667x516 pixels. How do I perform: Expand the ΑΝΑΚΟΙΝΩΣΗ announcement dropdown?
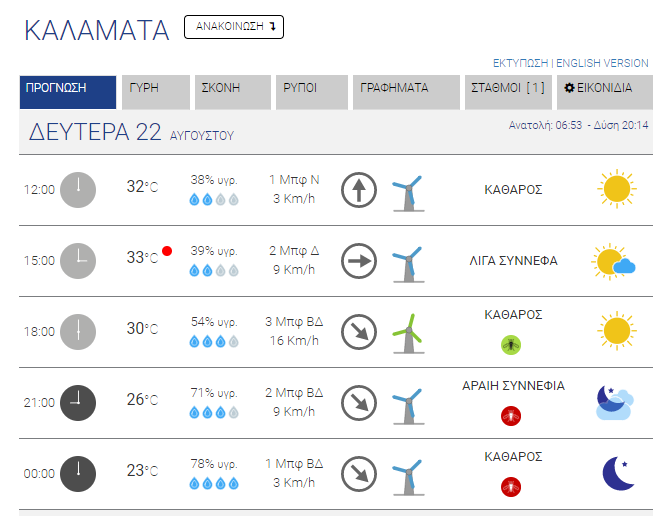pos(234,27)
